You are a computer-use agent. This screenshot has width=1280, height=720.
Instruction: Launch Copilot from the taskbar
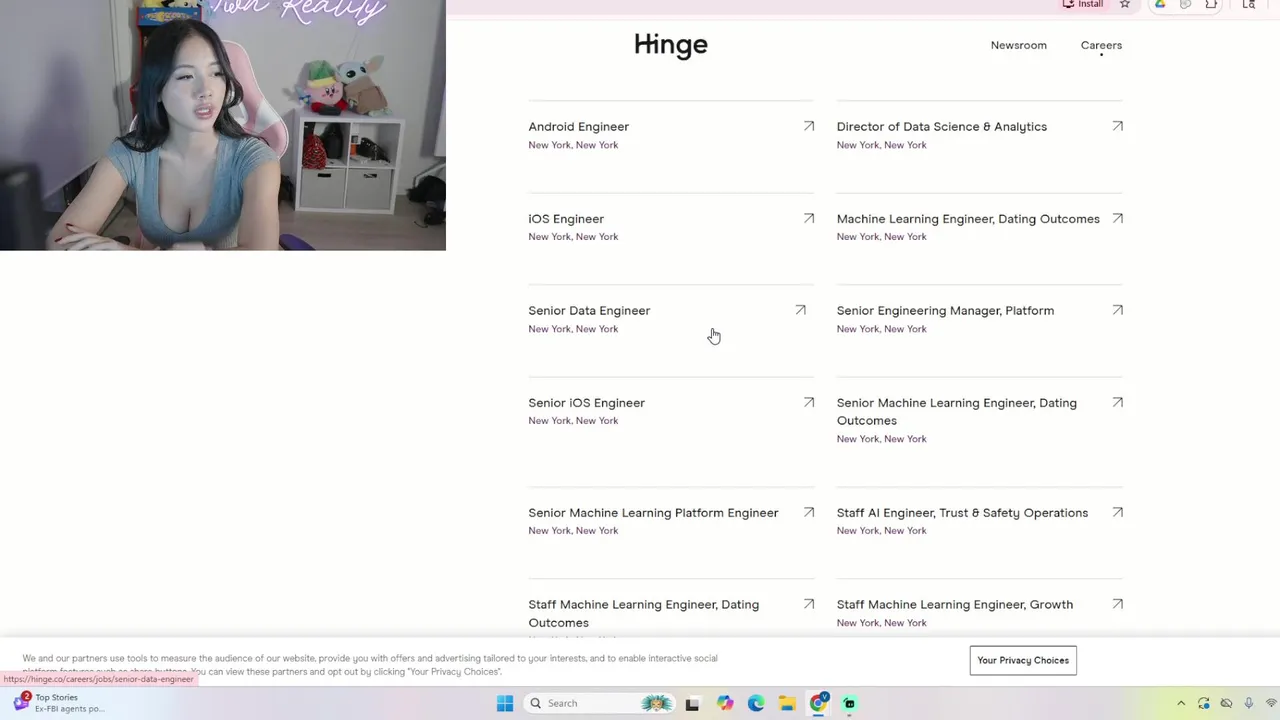click(x=725, y=703)
